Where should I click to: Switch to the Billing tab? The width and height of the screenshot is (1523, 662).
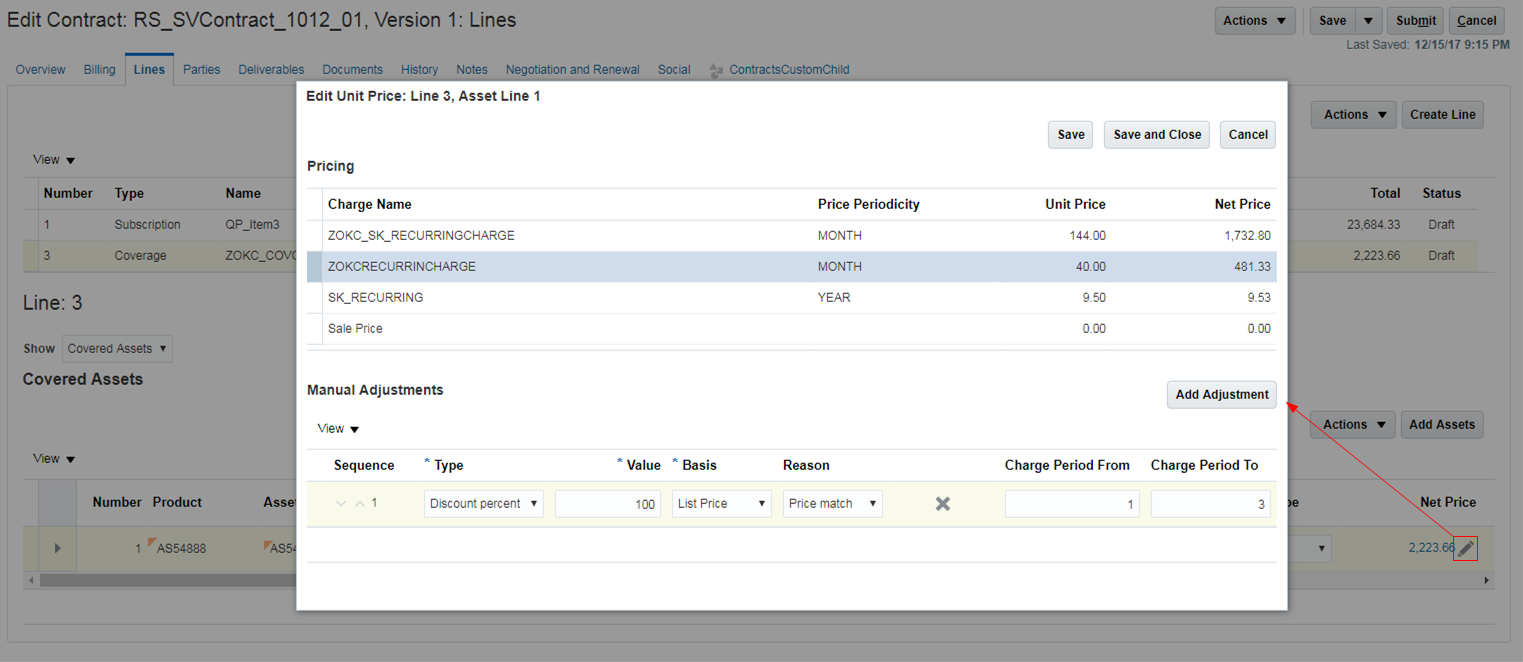click(x=100, y=70)
